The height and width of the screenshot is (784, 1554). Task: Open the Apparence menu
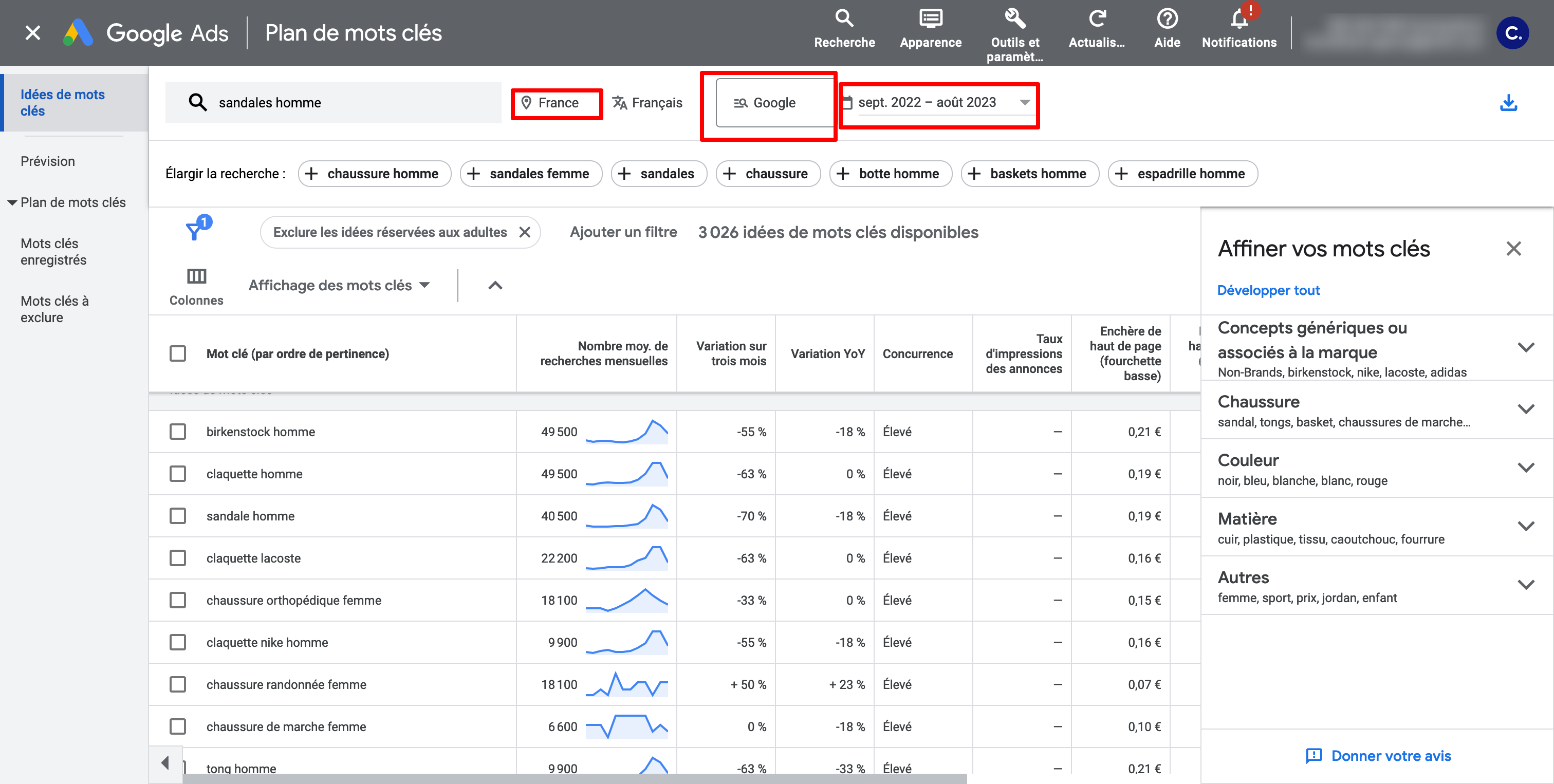[x=930, y=29]
